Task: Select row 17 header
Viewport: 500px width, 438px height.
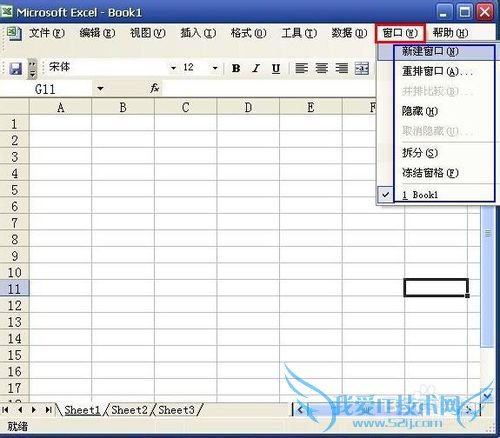Action: (x=14, y=388)
